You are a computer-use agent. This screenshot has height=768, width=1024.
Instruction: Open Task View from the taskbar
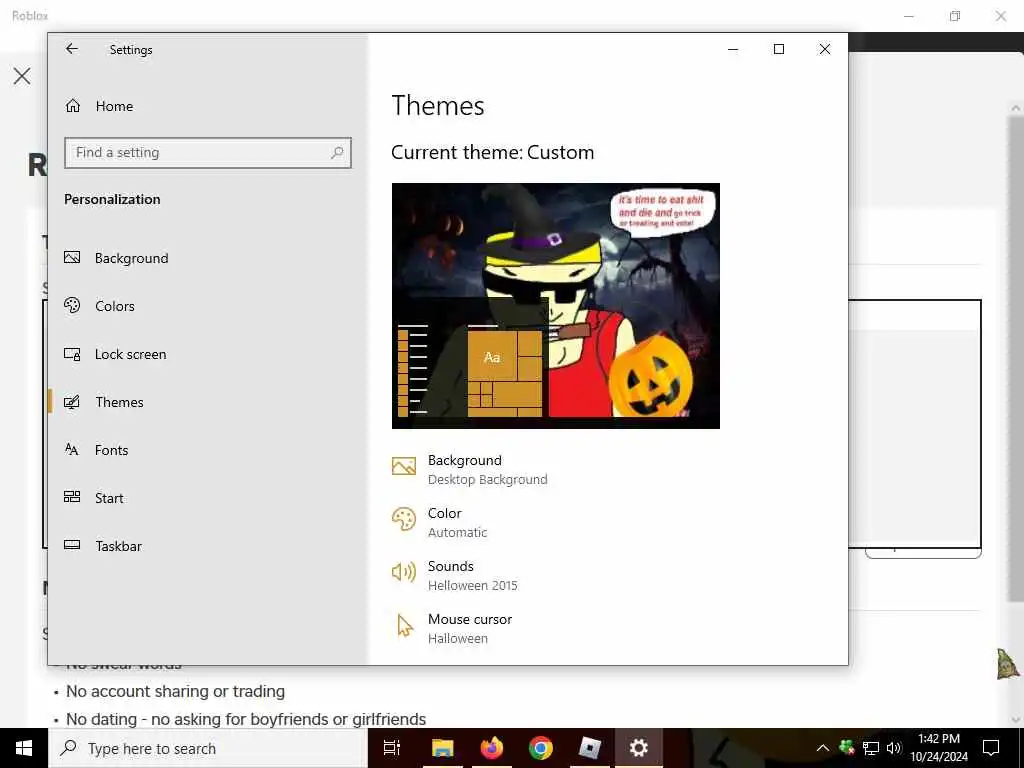click(392, 748)
